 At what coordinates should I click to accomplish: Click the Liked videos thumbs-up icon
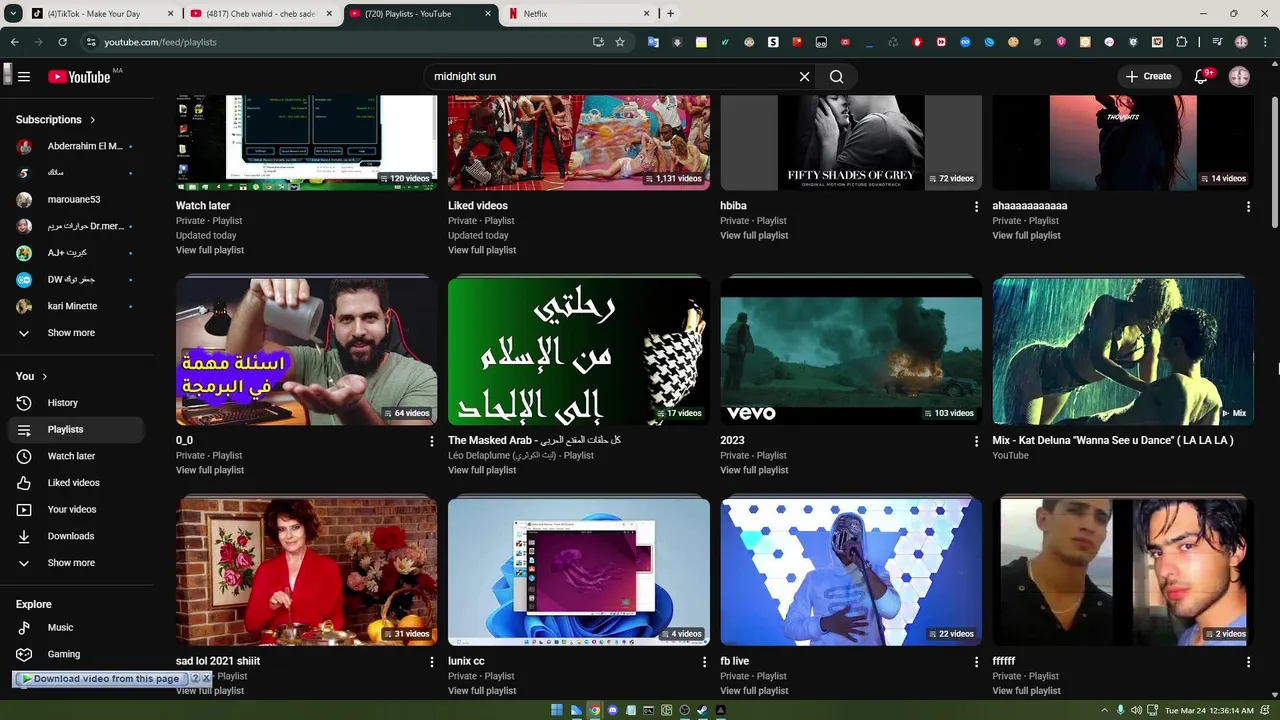click(x=24, y=483)
